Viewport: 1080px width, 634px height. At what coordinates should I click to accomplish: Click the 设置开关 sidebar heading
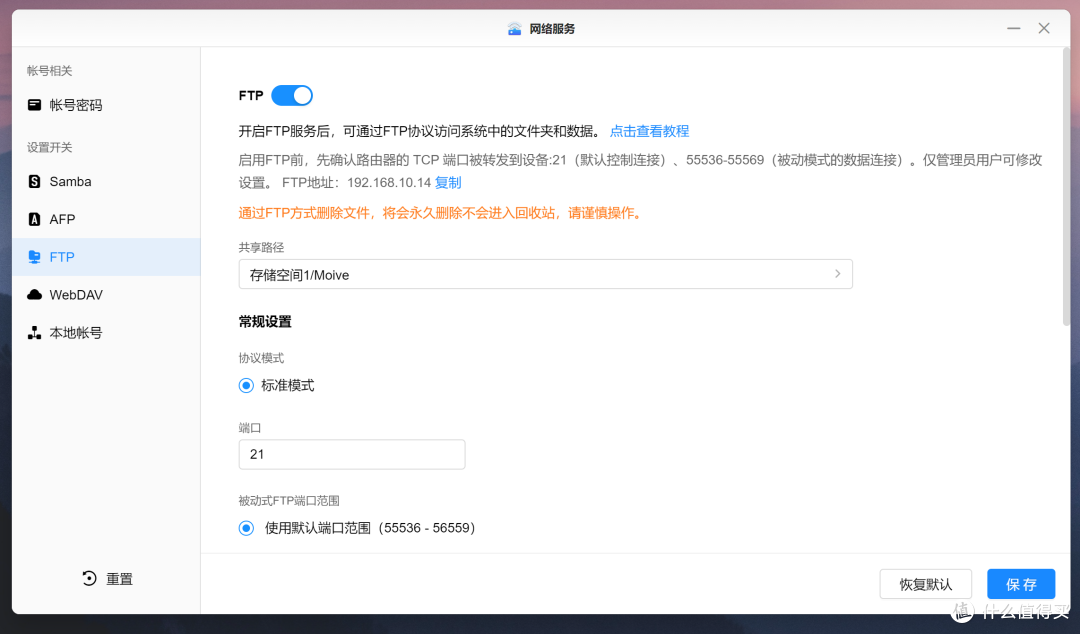tap(50, 147)
